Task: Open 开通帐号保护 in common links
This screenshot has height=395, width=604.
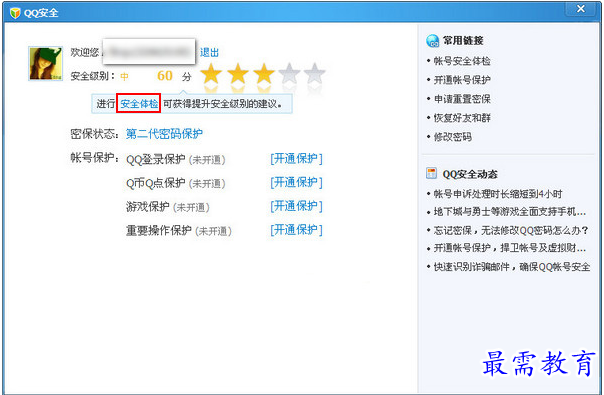Action: [462, 80]
